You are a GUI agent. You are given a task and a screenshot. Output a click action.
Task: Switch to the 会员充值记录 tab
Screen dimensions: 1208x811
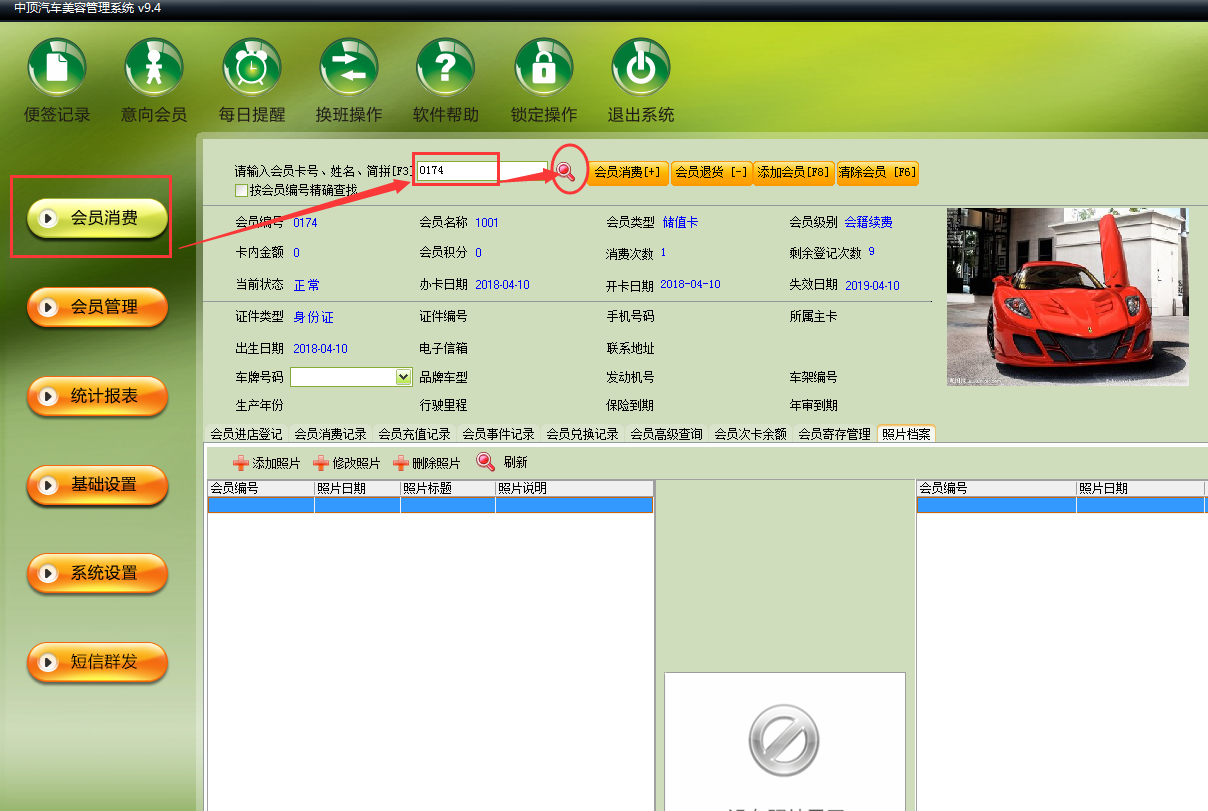pos(414,434)
